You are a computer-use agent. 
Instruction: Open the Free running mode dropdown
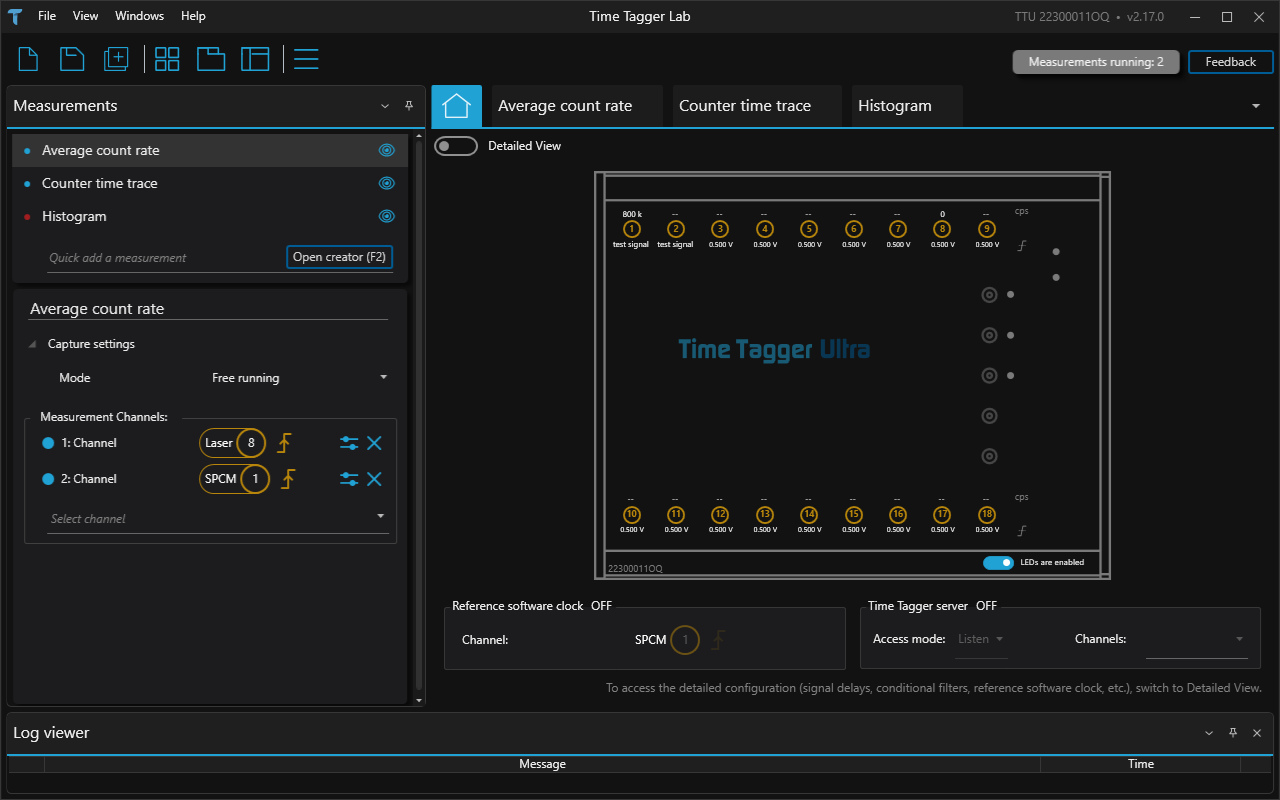(x=299, y=378)
